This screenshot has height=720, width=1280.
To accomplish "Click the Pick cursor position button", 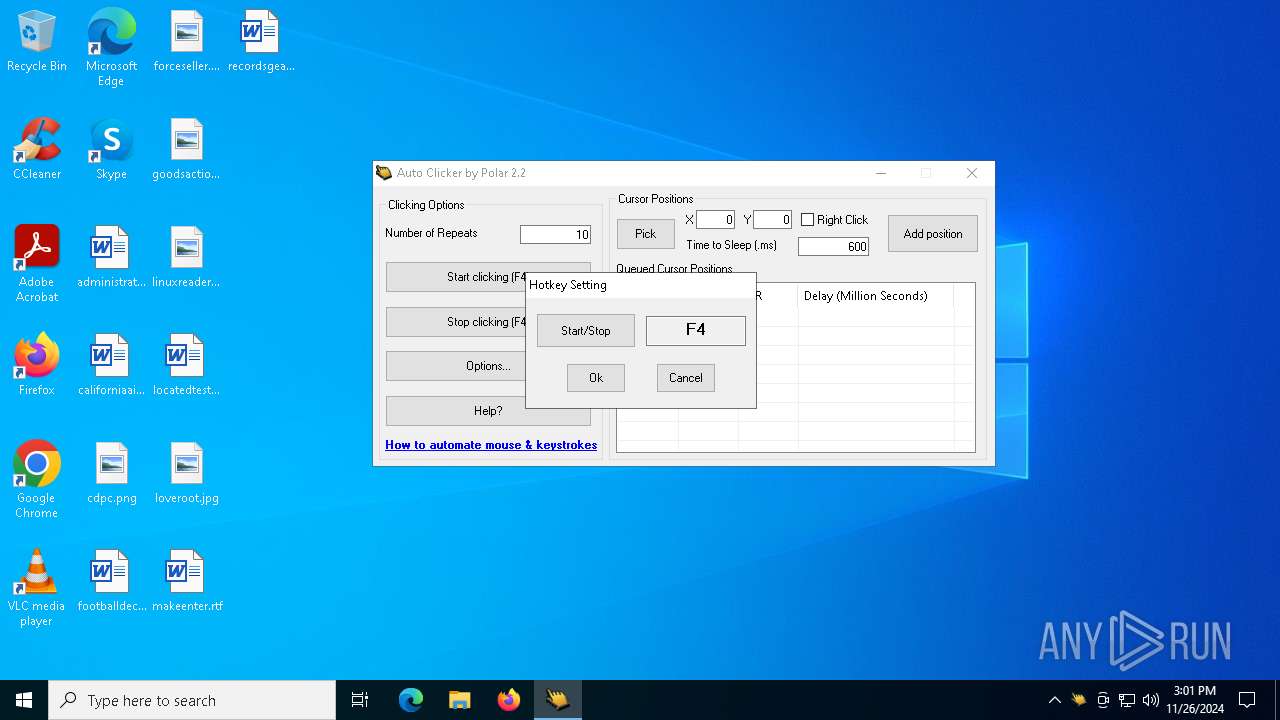I will point(646,234).
